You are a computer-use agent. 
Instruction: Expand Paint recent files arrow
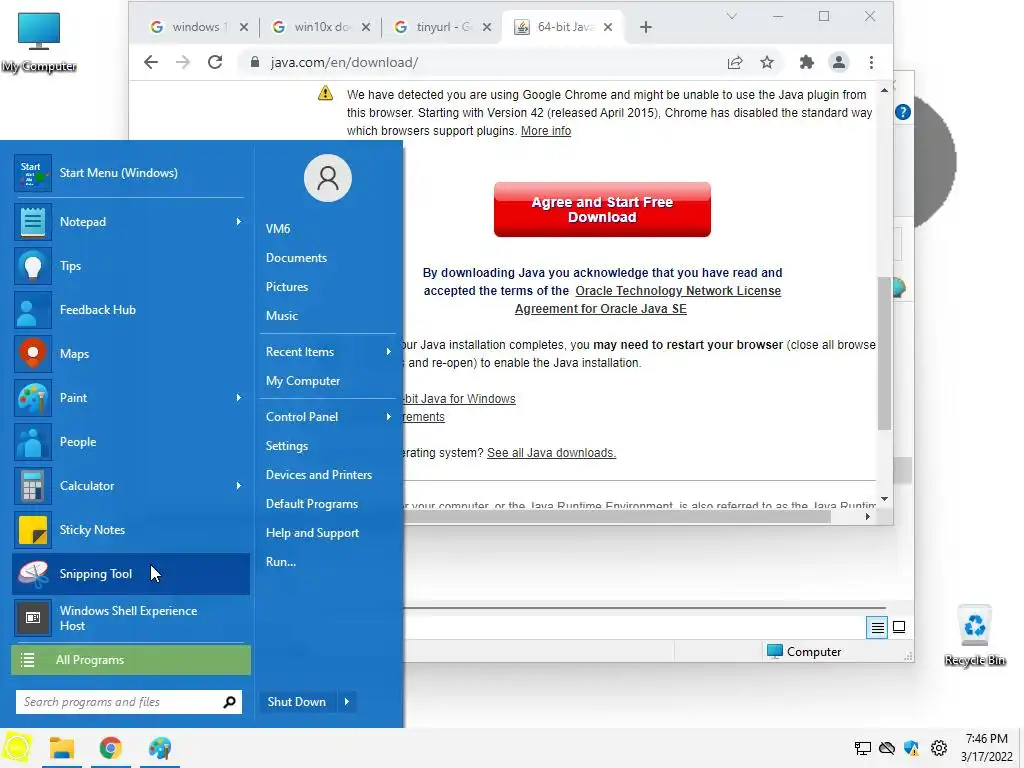(x=238, y=398)
